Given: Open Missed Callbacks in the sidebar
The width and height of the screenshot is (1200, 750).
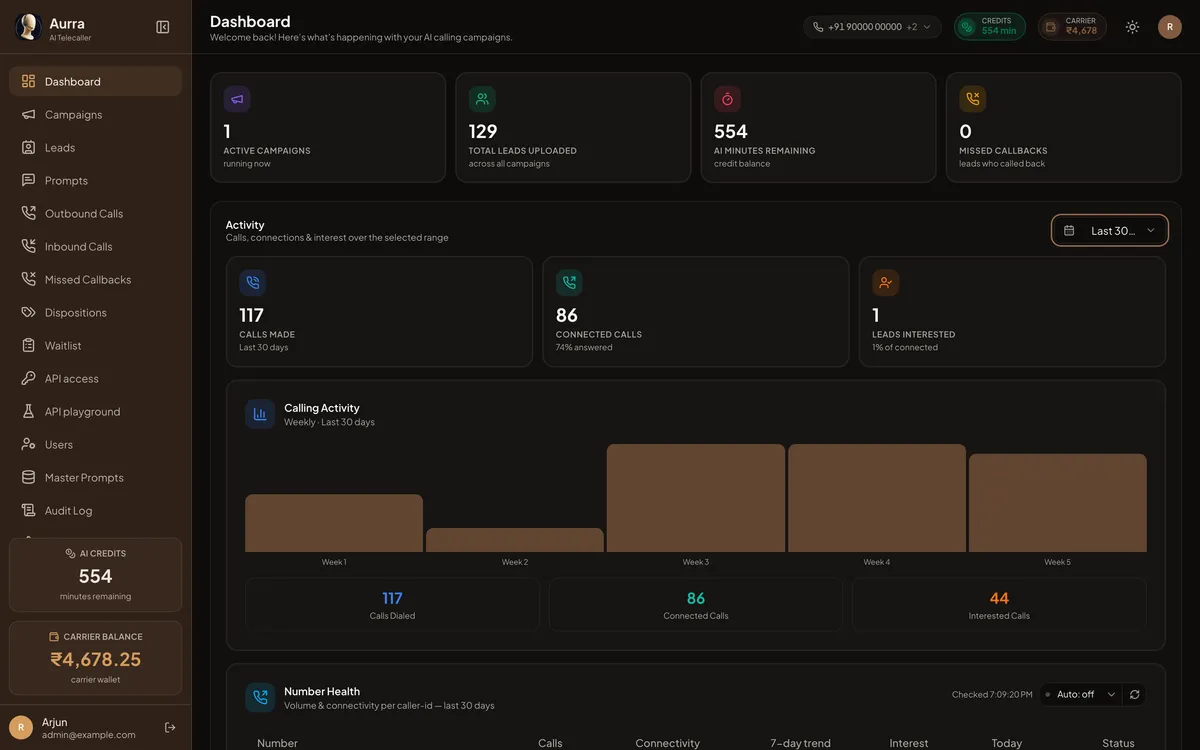Looking at the screenshot, I should tap(95, 279).
